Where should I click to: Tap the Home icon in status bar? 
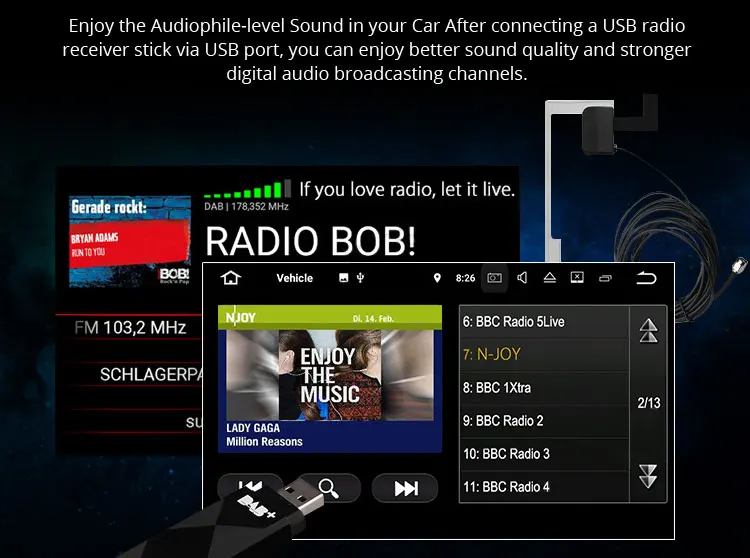coord(231,278)
